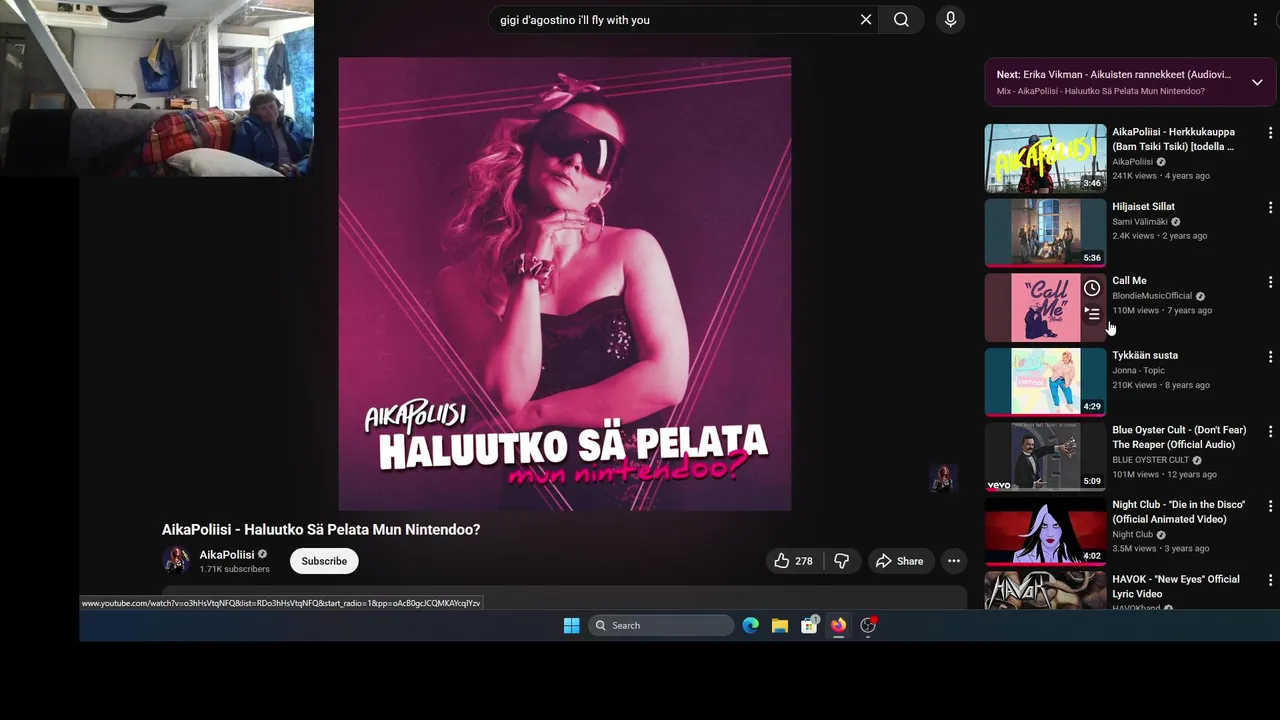Like the video with 278 likes
Screen dimensions: 1280x720
[x=793, y=561]
